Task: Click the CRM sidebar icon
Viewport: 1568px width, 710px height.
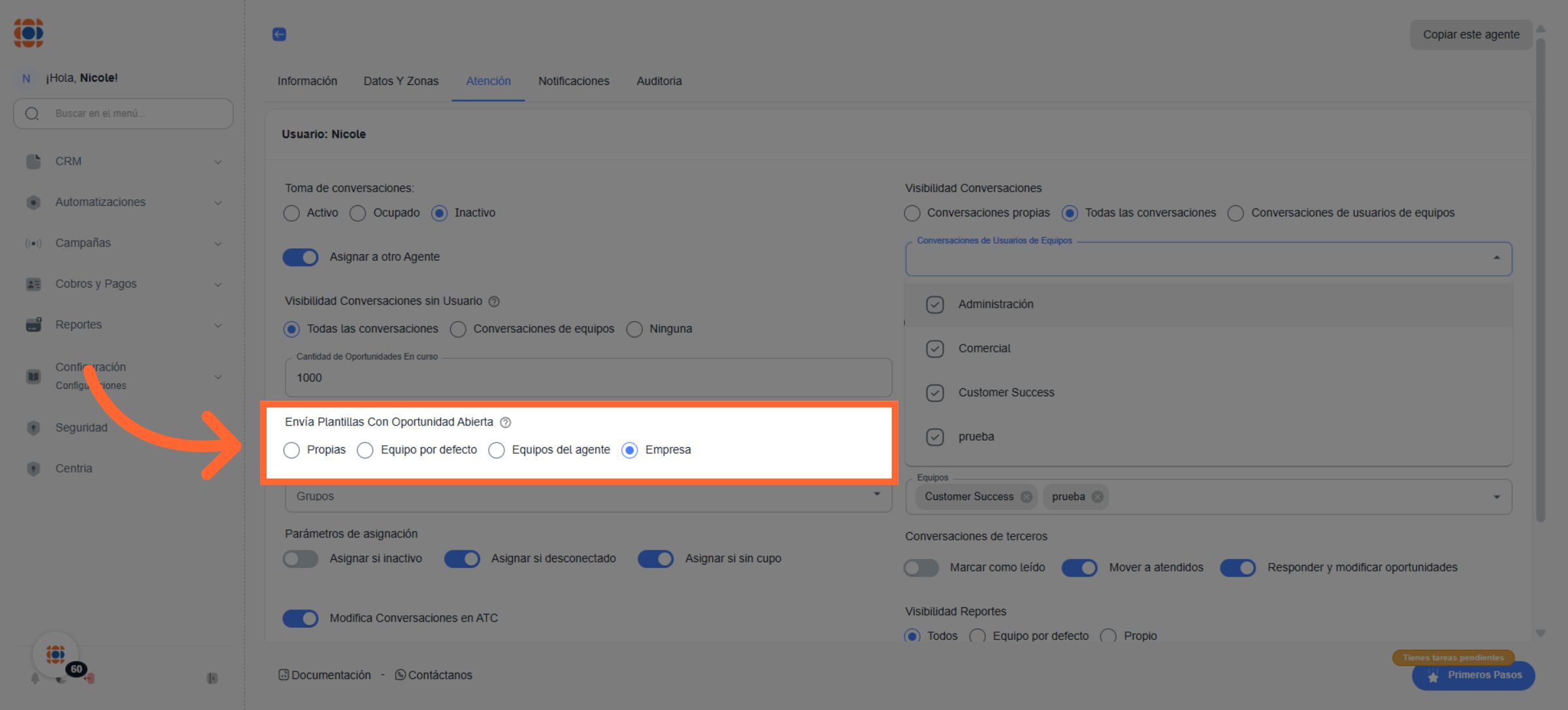Action: (x=33, y=161)
